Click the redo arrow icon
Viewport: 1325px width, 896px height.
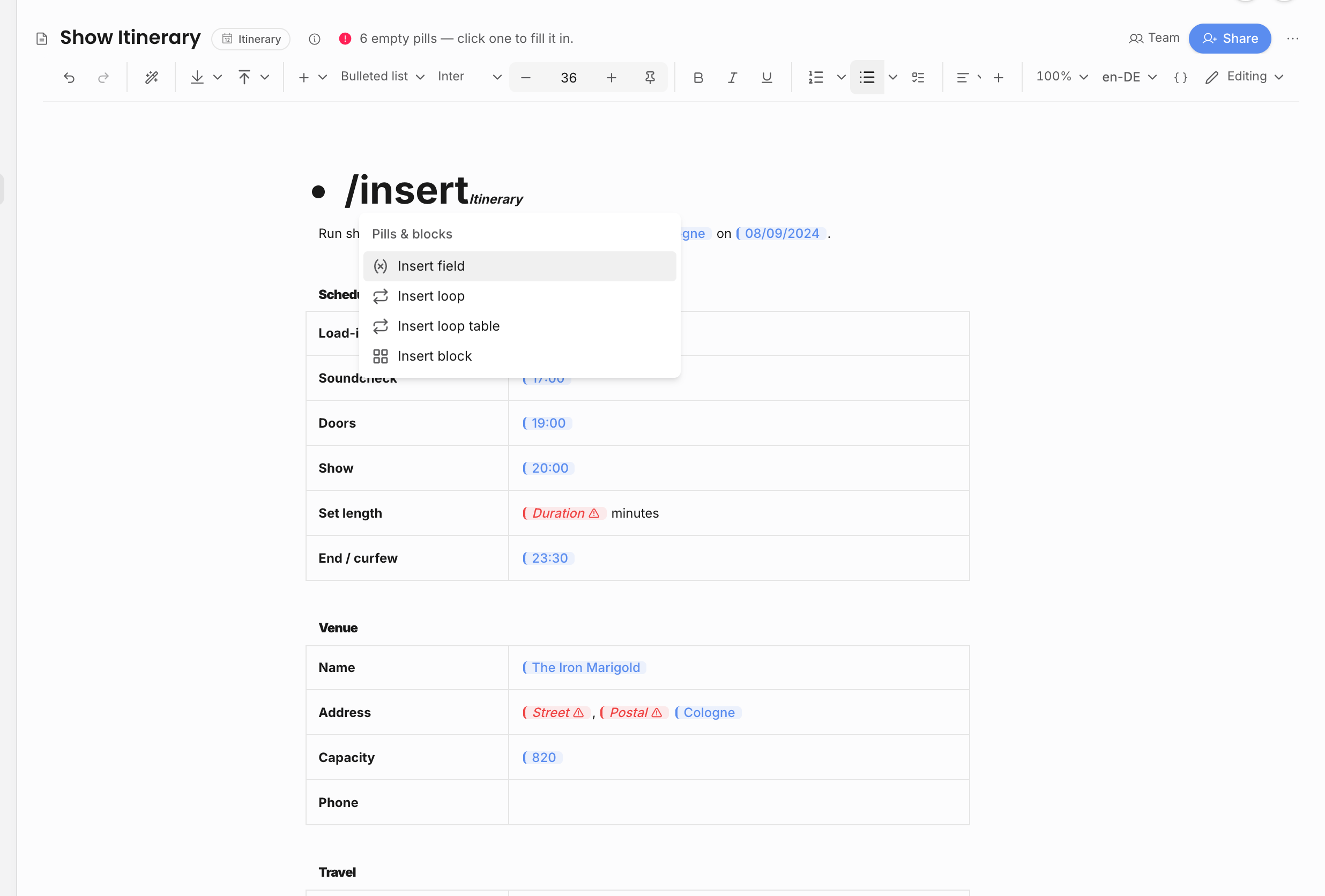[x=103, y=77]
